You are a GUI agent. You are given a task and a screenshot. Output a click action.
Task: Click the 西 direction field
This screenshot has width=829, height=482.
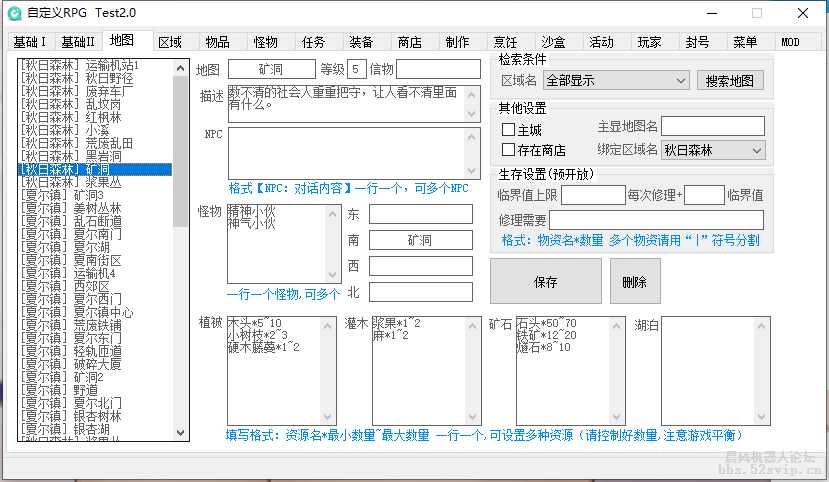[x=421, y=266]
